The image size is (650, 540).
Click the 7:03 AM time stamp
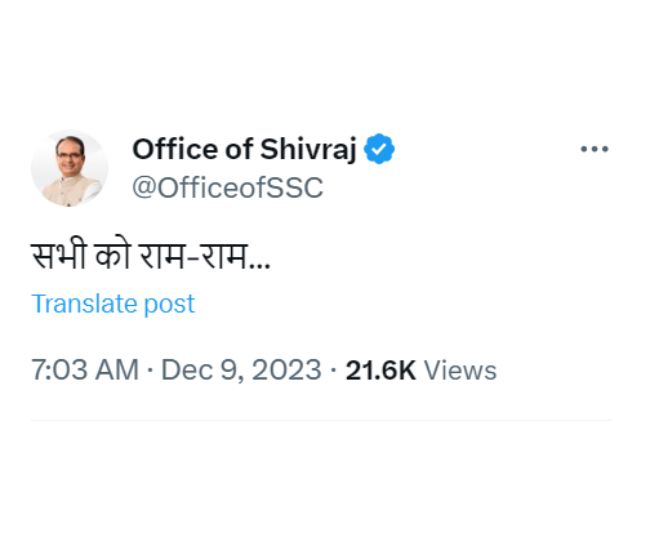tap(84, 370)
